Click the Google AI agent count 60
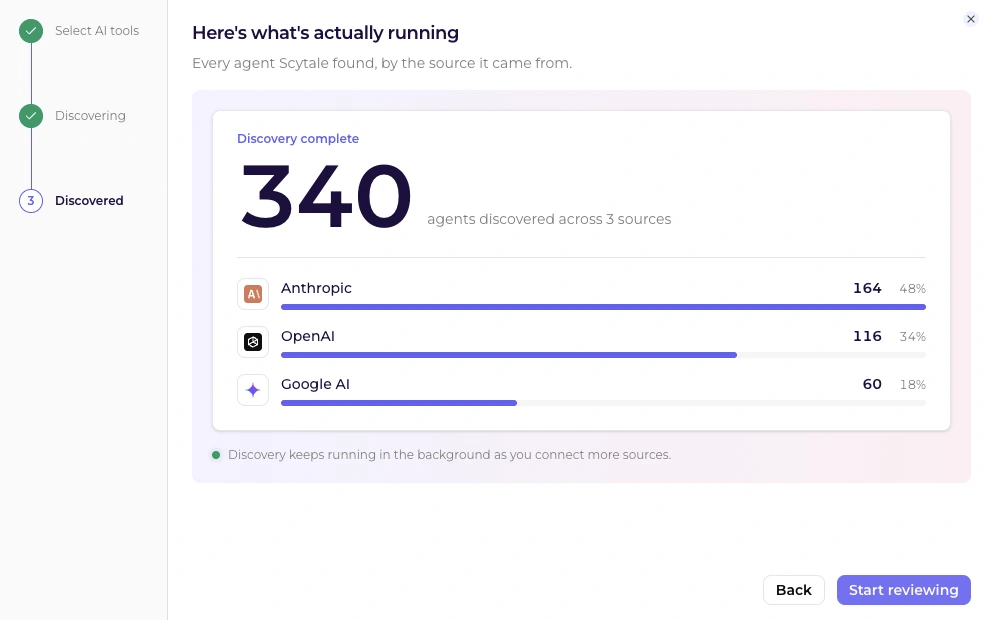This screenshot has width=990, height=620. click(x=872, y=385)
